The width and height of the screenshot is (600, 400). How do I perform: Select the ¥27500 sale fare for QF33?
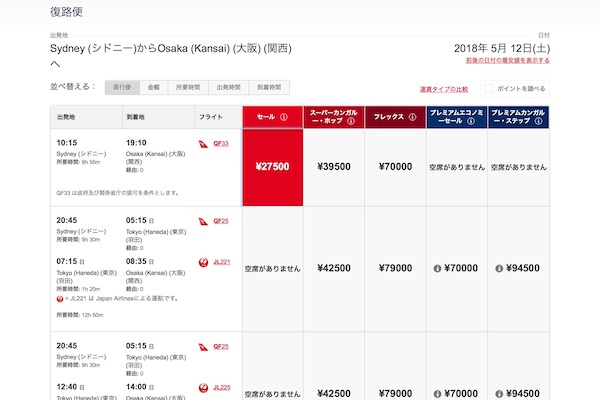click(x=273, y=167)
